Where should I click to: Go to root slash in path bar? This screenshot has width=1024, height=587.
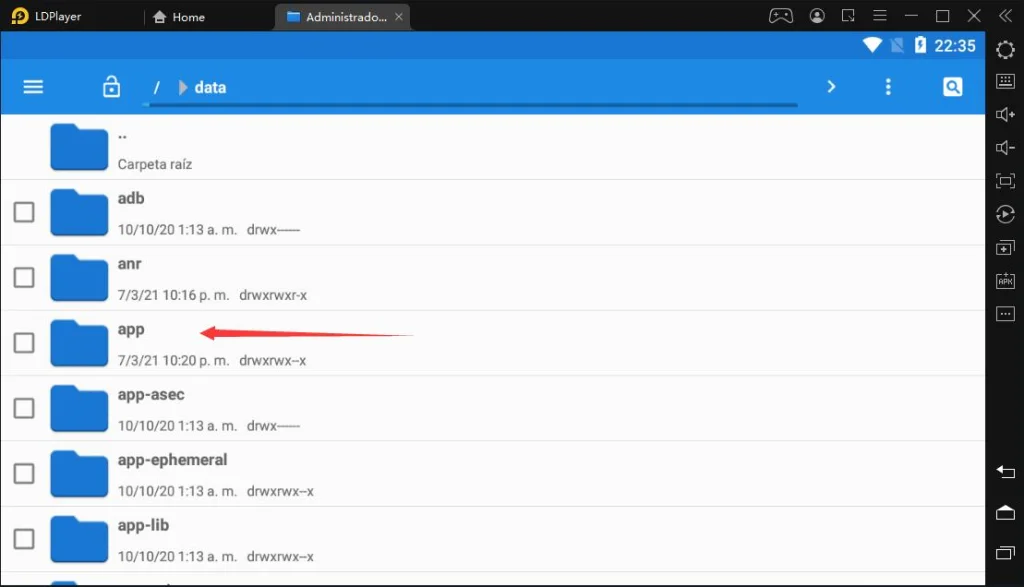pyautogui.click(x=157, y=87)
